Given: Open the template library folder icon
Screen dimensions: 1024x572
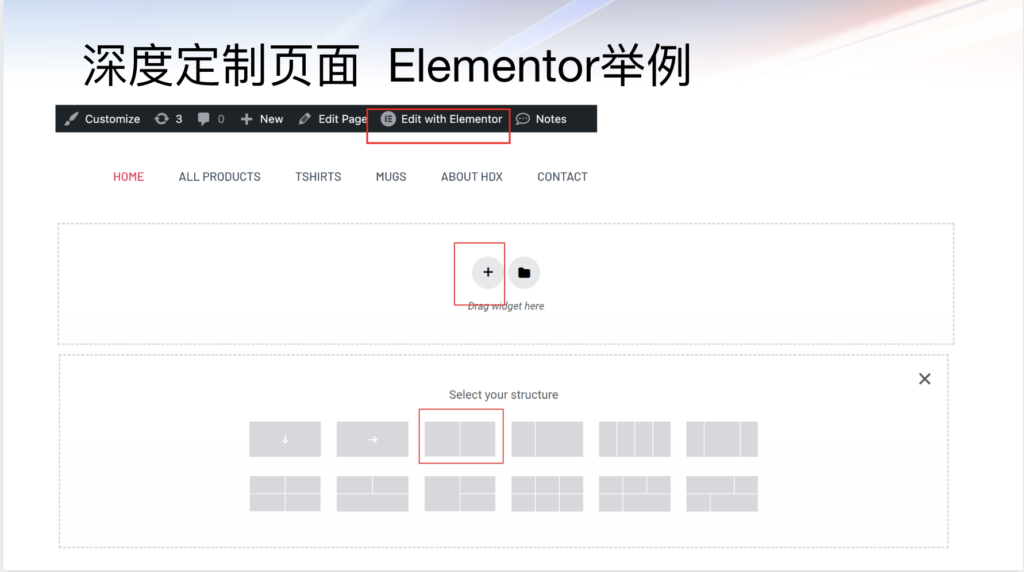Looking at the screenshot, I should click(524, 272).
